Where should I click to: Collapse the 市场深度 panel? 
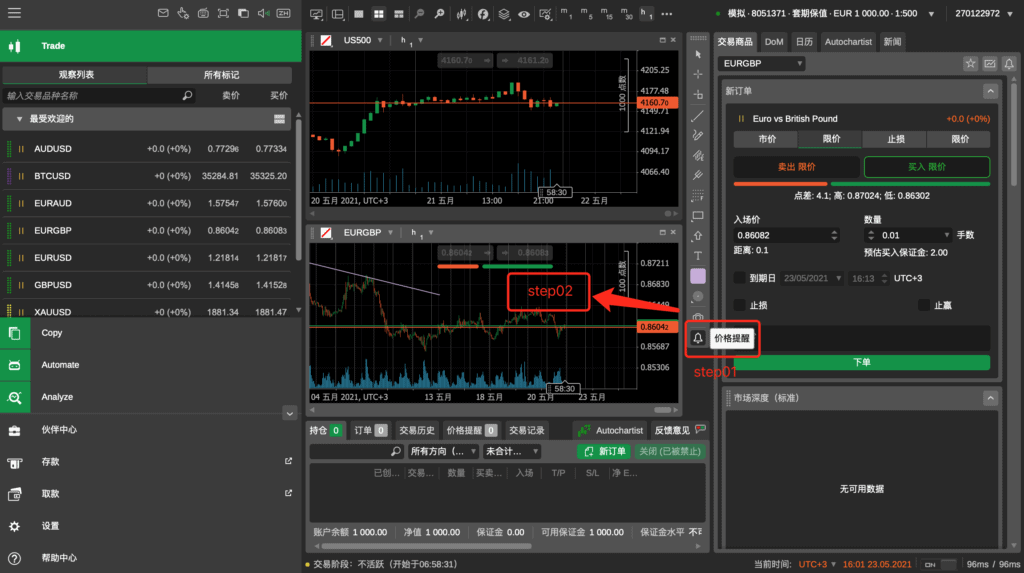pos(991,398)
